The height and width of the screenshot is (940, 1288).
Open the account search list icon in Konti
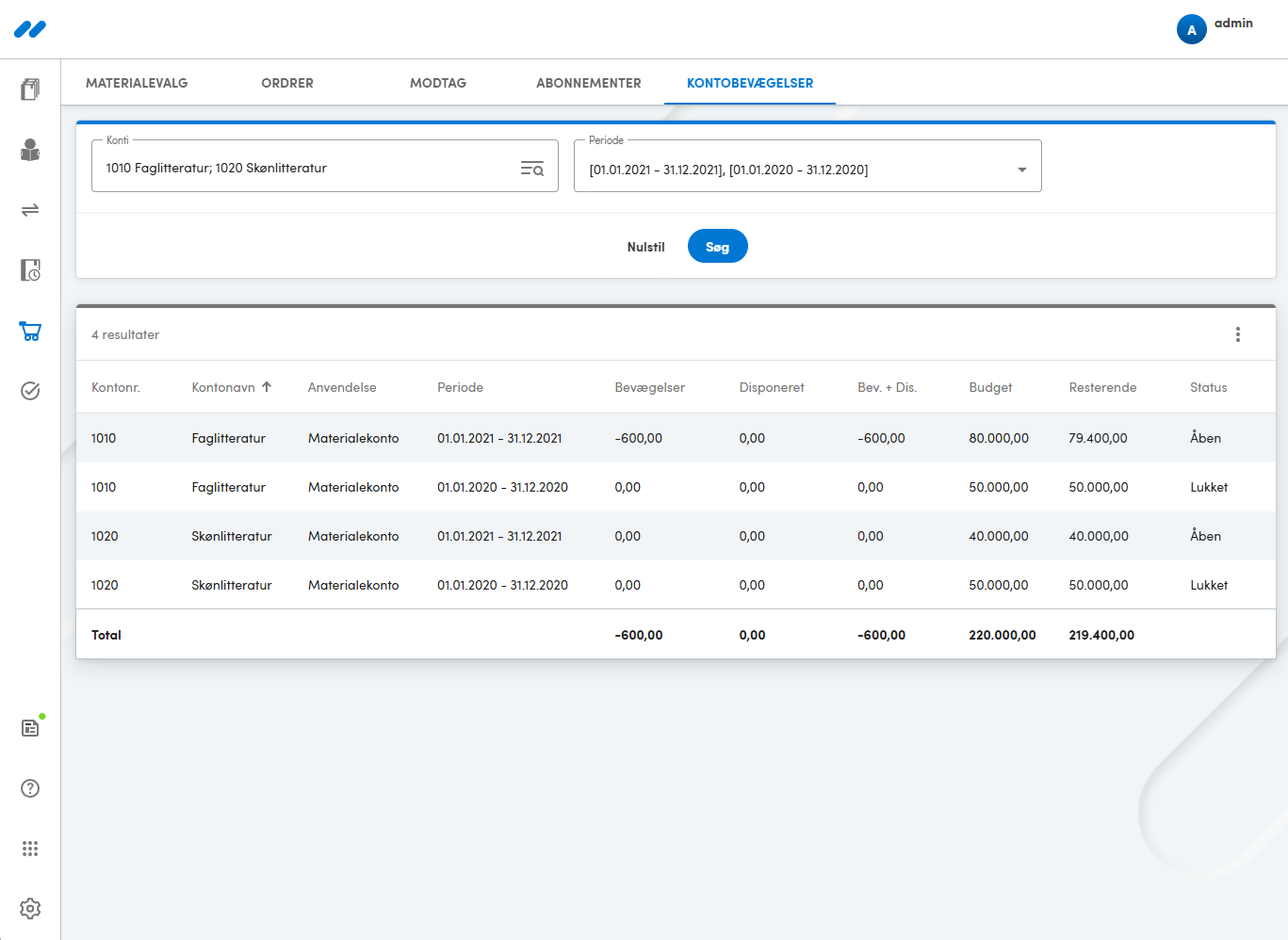click(x=532, y=169)
